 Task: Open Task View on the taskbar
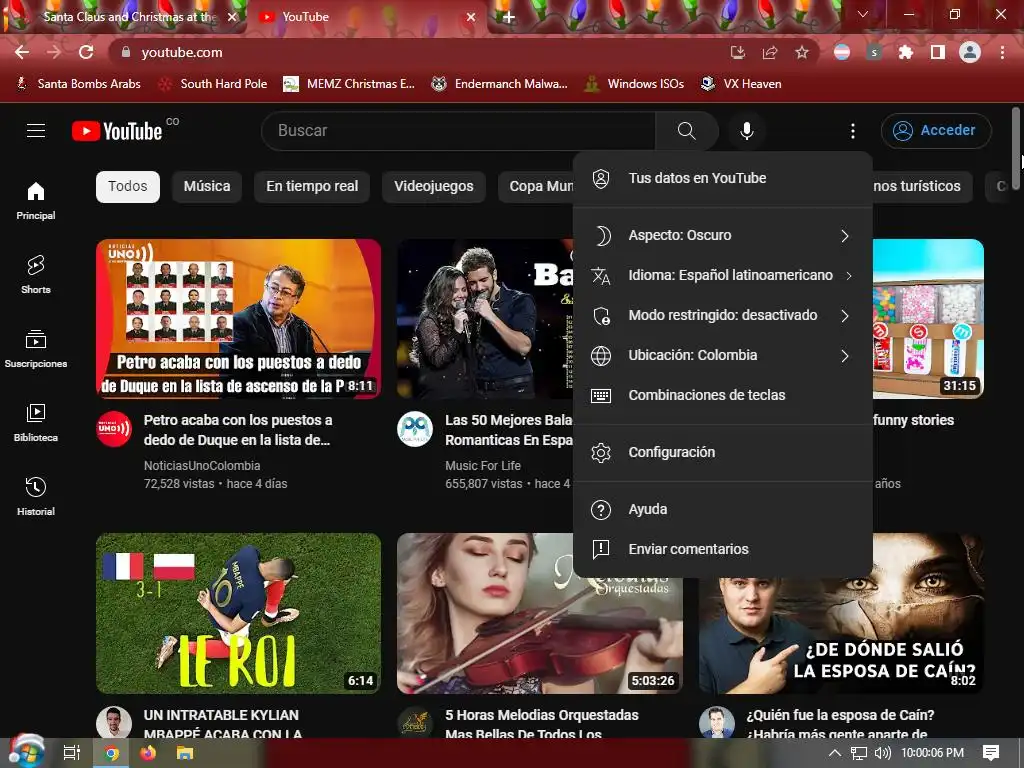72,753
